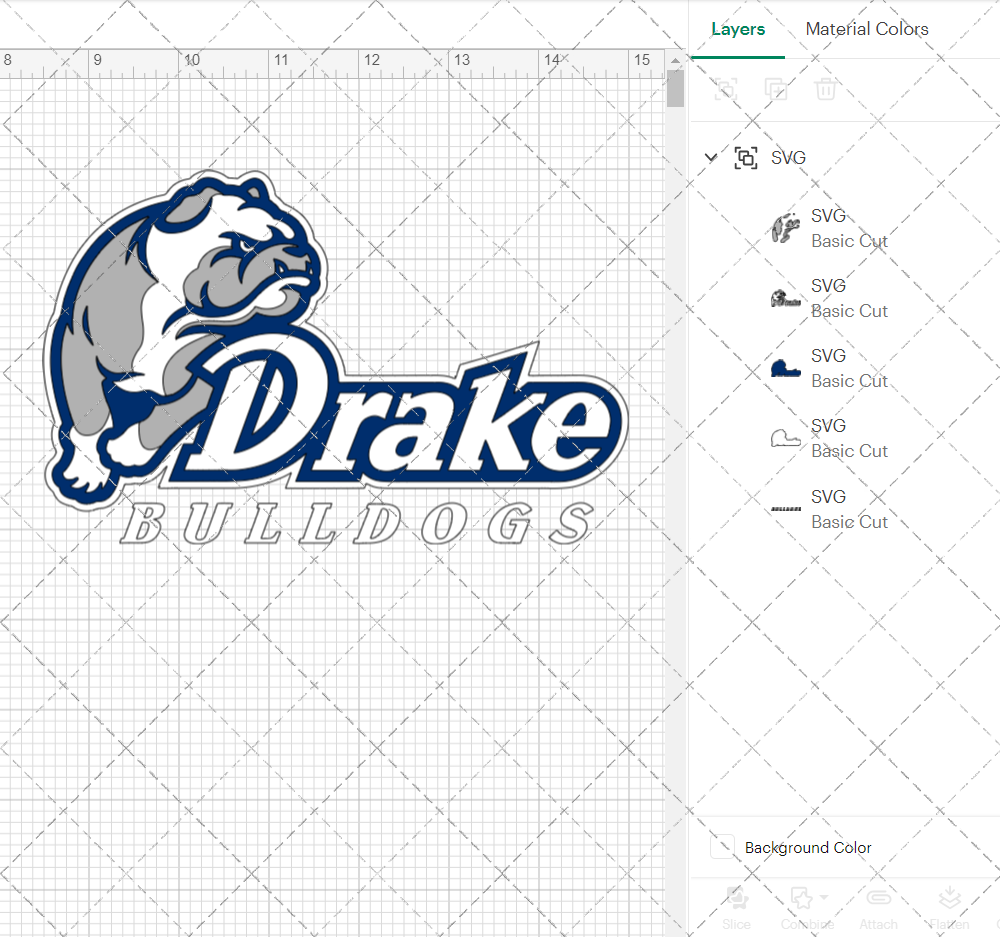Open the Background Color swatch
Viewport: 1000px width, 937px height.
(x=723, y=846)
